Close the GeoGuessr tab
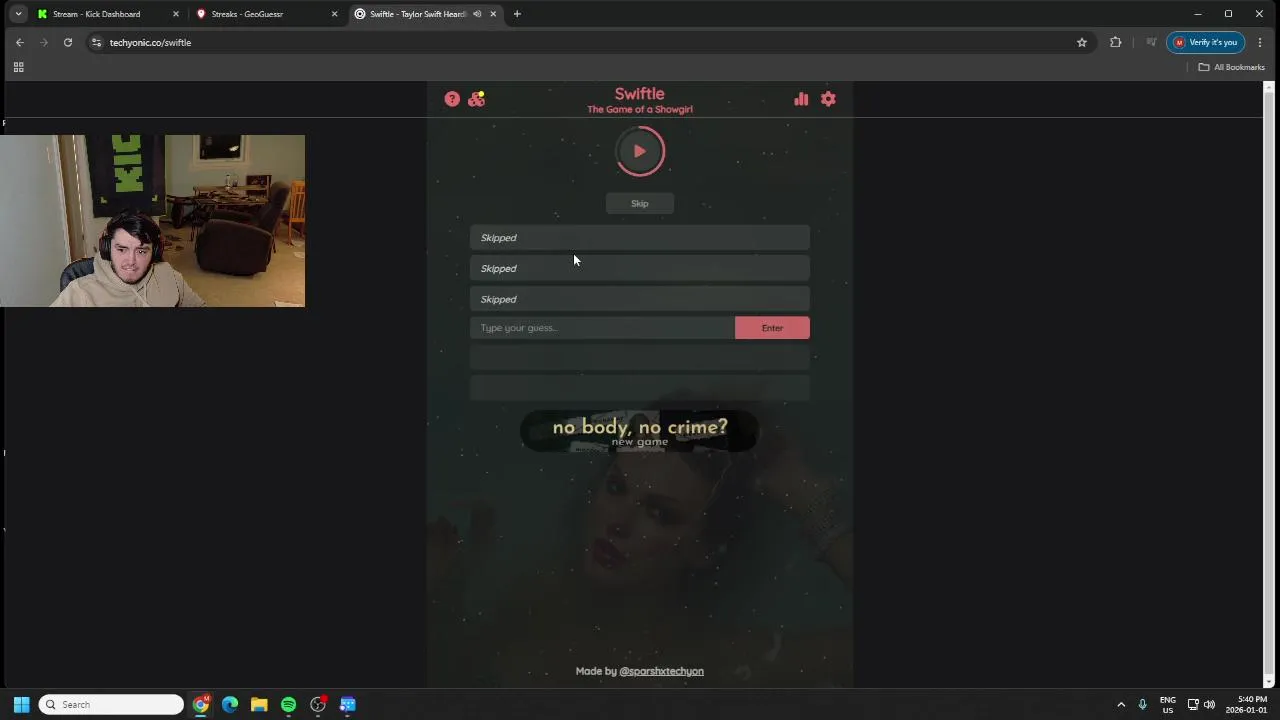 [x=334, y=14]
